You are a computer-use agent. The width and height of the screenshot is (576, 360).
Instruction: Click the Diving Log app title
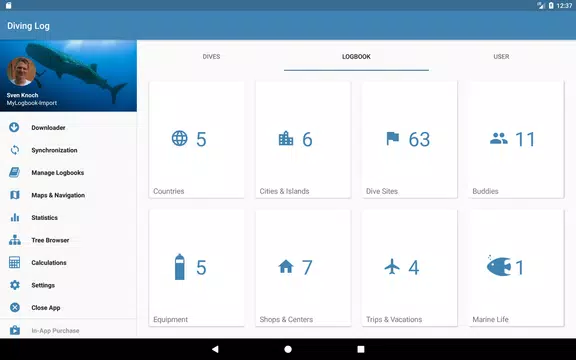coord(28,26)
